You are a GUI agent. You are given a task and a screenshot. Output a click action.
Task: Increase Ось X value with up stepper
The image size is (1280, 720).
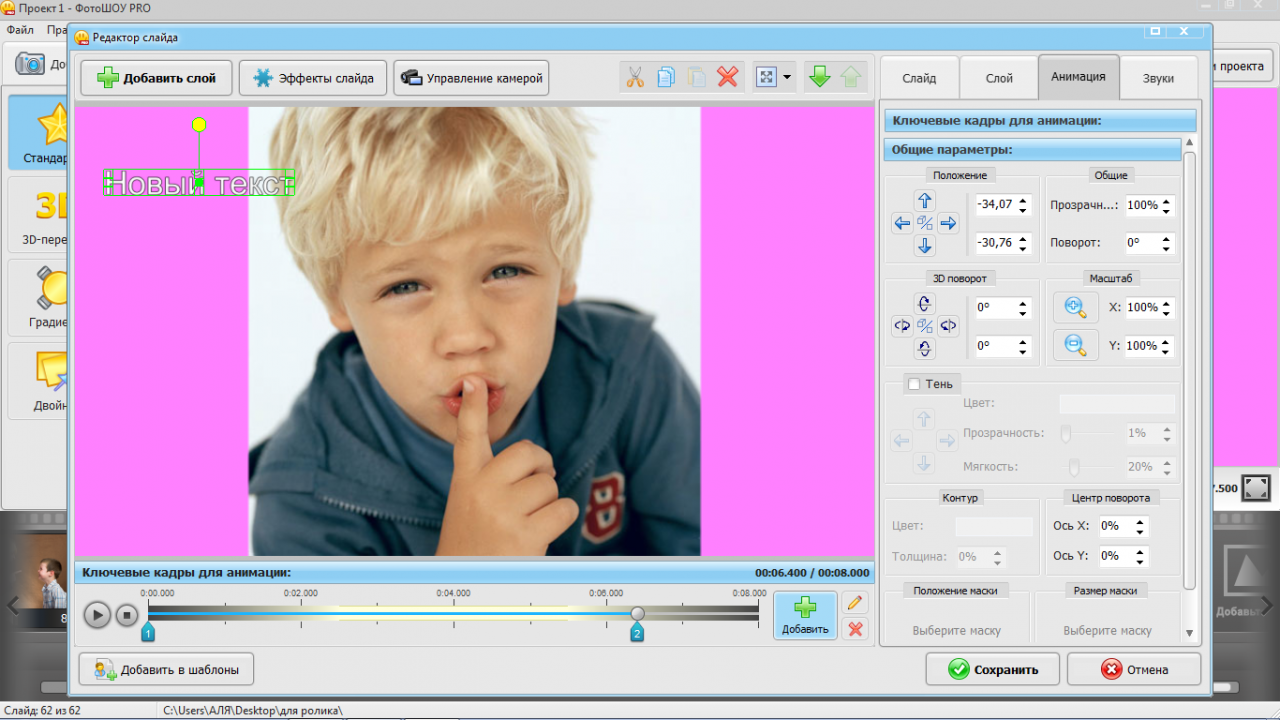coord(1141,521)
